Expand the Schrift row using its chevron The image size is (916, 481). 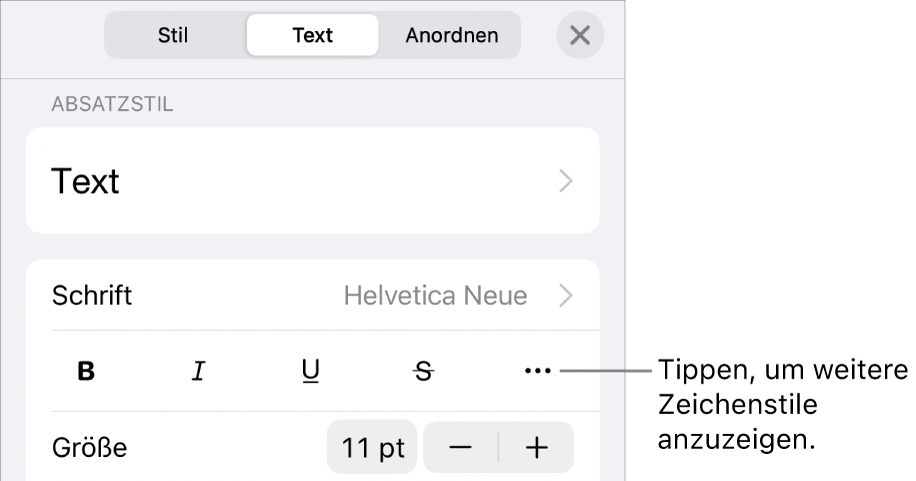(566, 296)
